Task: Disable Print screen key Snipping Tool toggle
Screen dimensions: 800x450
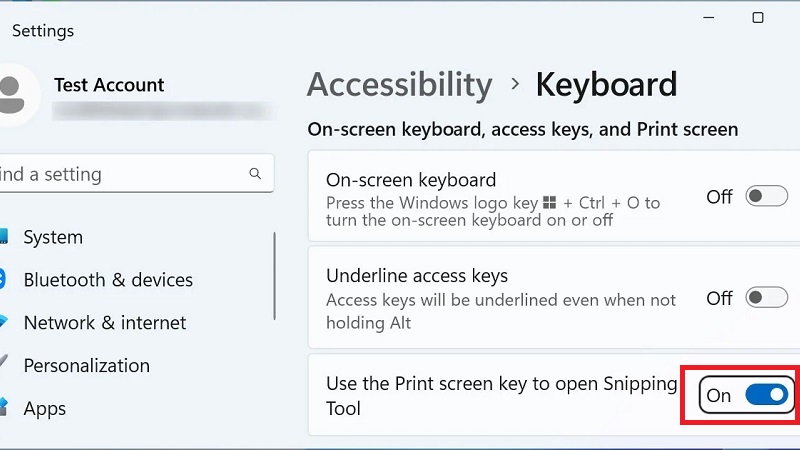Action: click(767, 395)
